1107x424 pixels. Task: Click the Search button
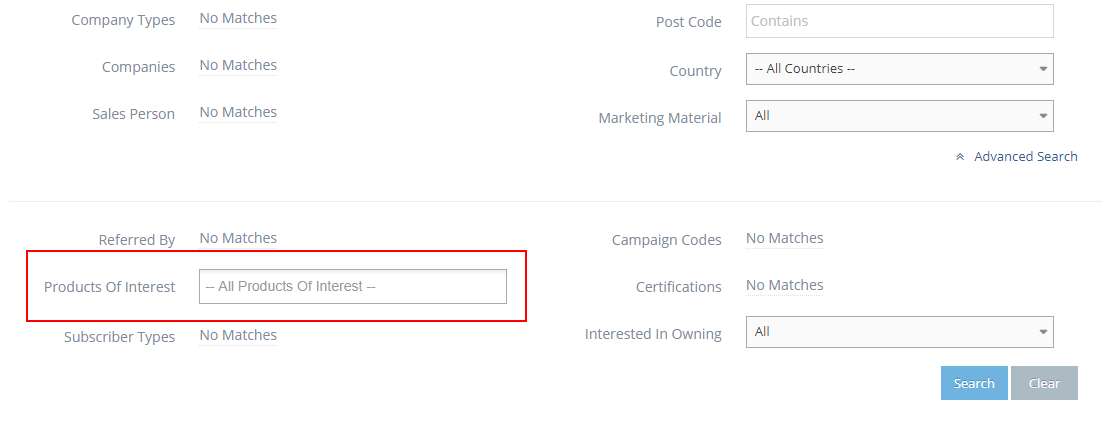coord(973,383)
